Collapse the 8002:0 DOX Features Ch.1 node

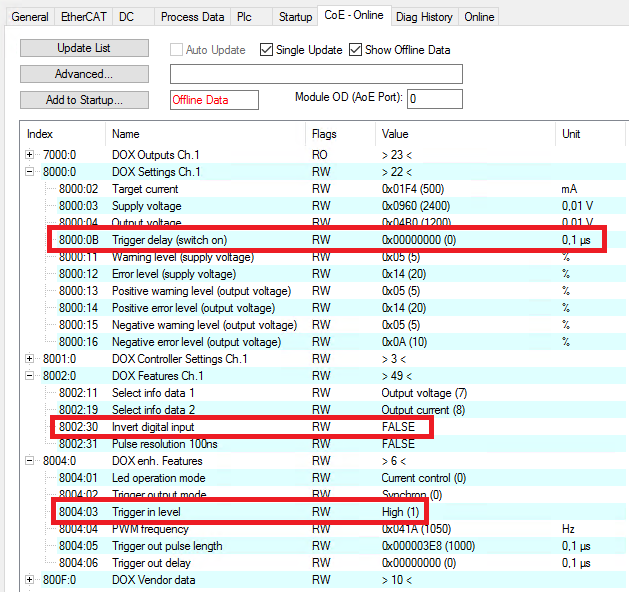tap(29, 376)
